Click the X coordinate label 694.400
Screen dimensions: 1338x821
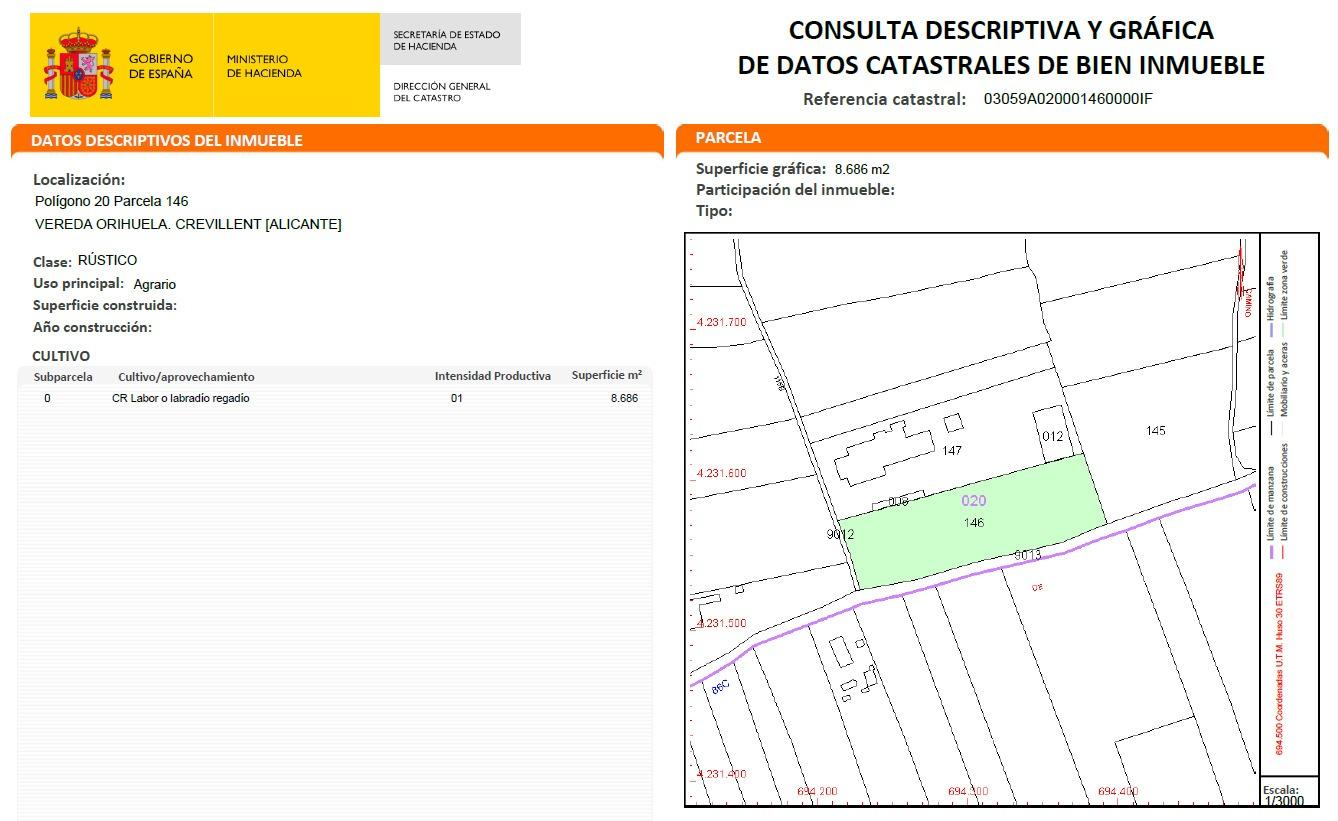click(1118, 791)
